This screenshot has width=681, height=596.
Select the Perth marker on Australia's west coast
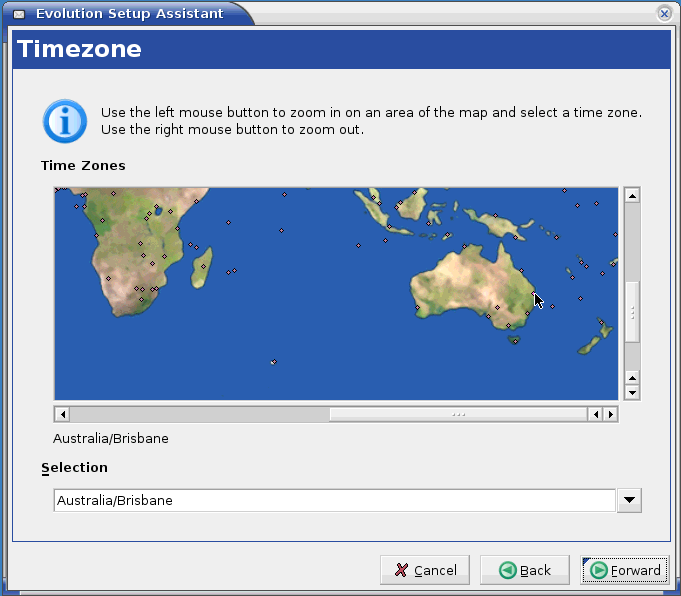coord(417,308)
